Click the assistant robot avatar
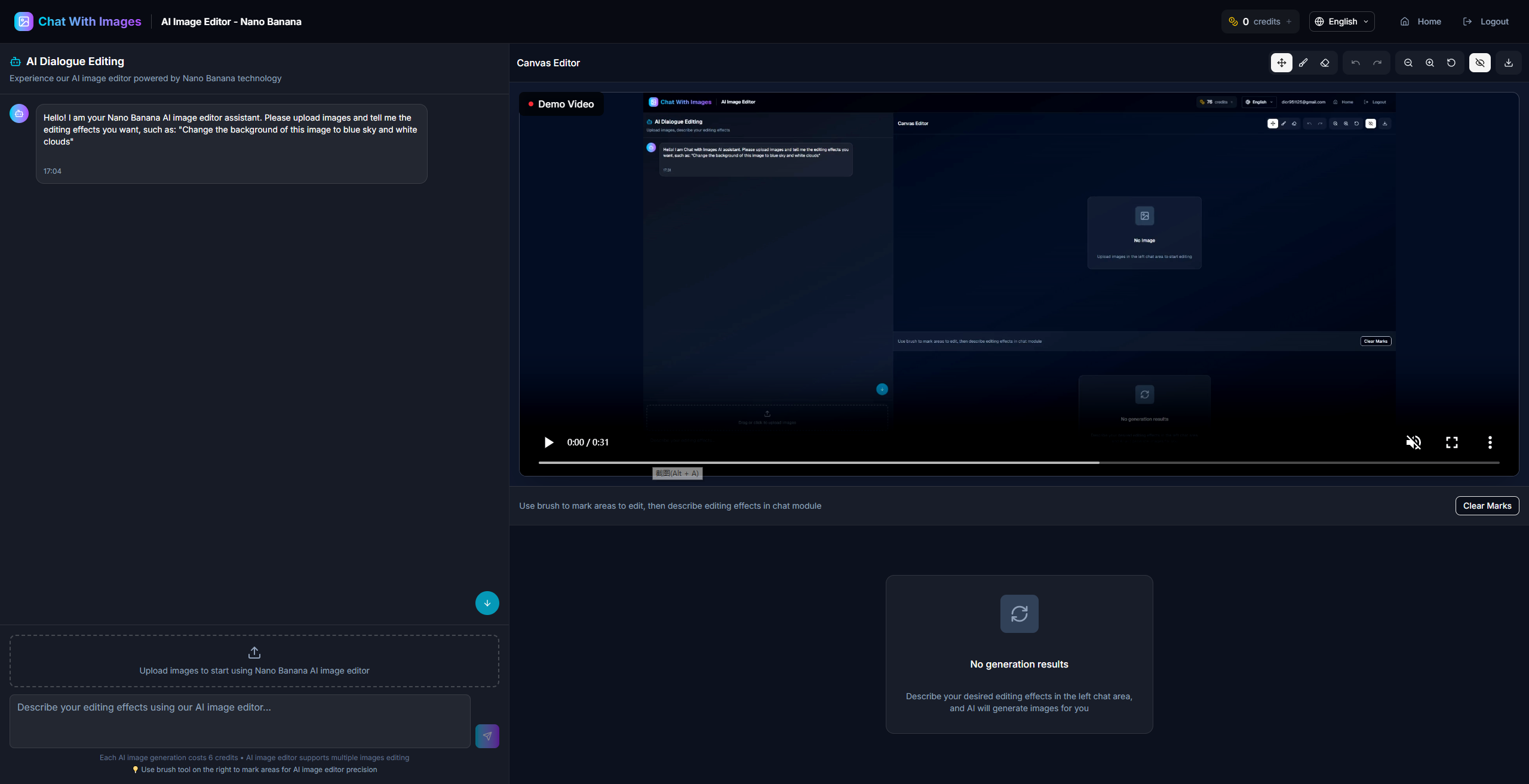 click(19, 113)
